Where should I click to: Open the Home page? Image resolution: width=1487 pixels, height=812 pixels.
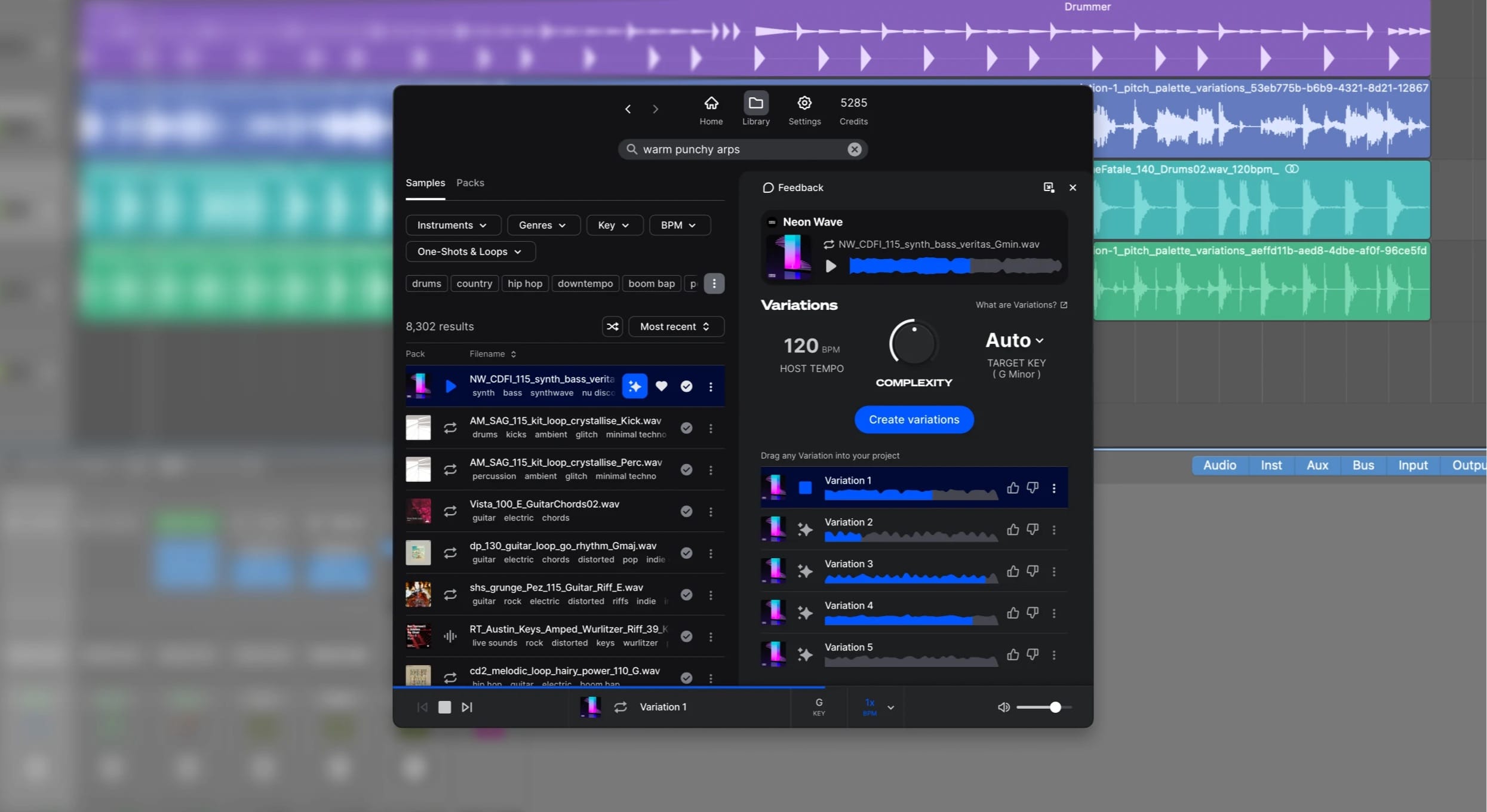pos(711,110)
